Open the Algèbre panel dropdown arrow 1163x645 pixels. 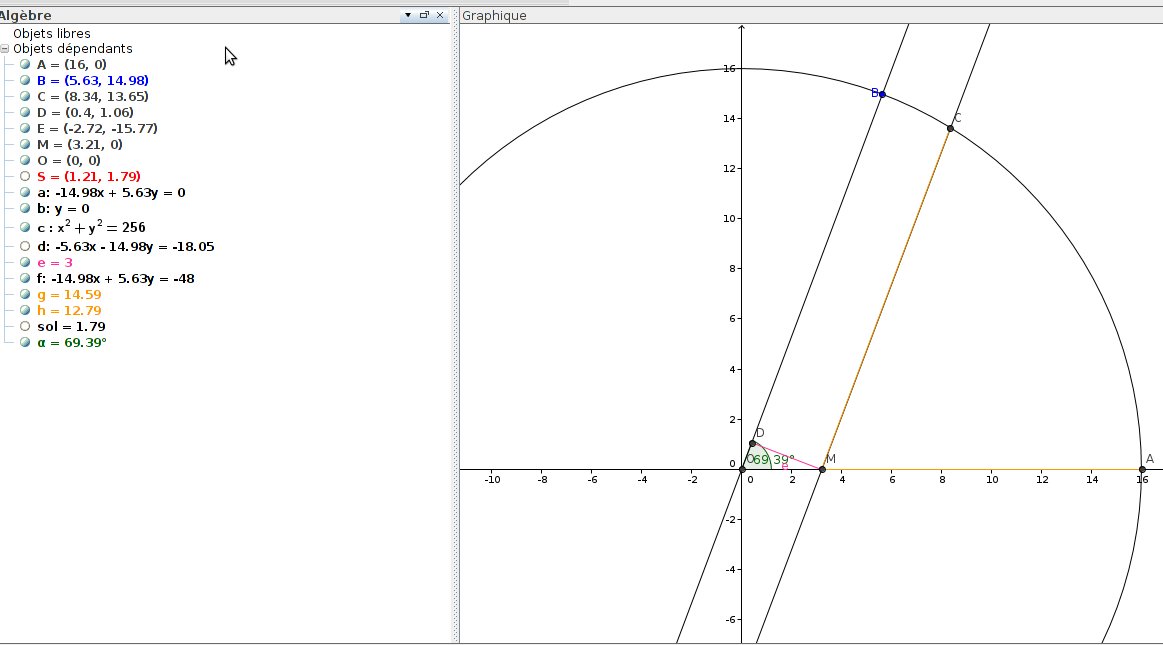click(407, 15)
